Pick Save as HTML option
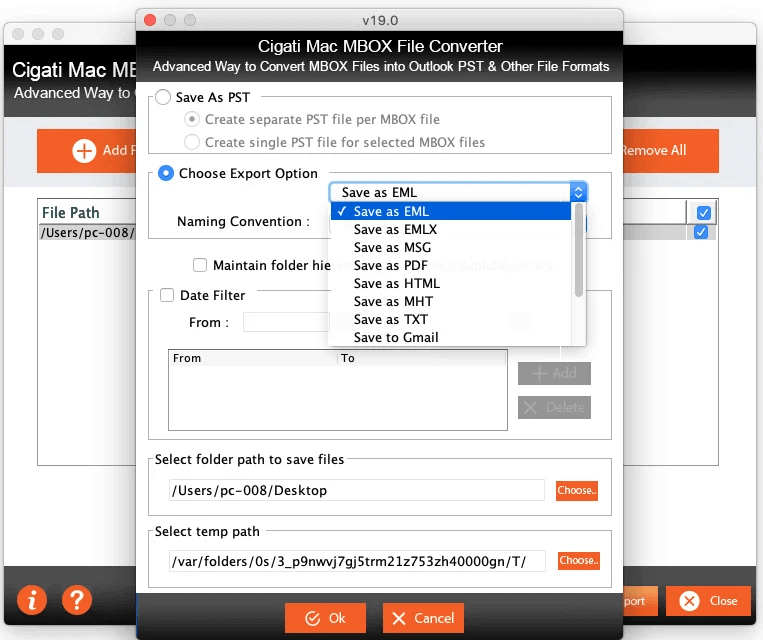Image resolution: width=763 pixels, height=640 pixels. [x=451, y=283]
